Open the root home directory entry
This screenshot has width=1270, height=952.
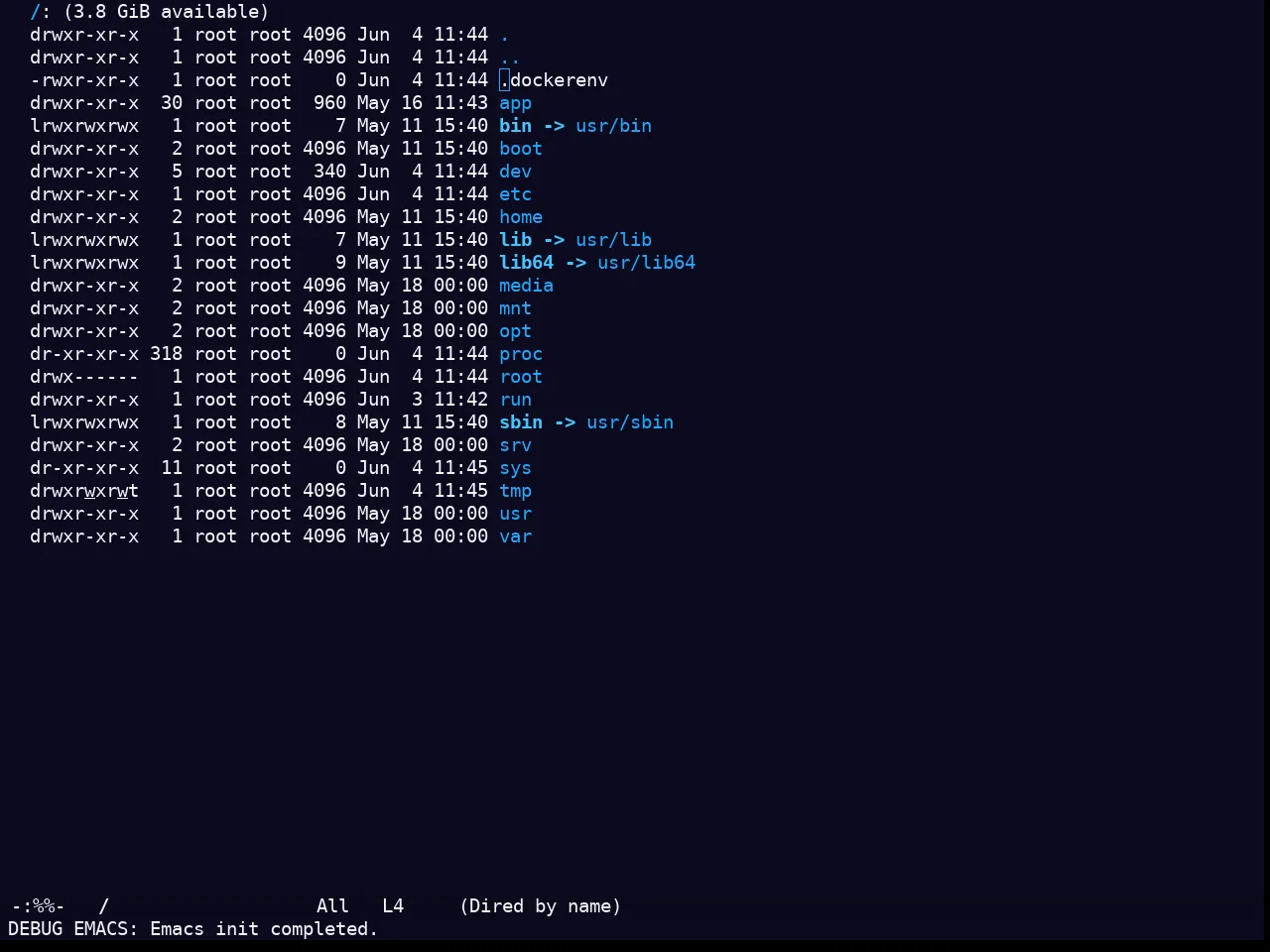521,377
